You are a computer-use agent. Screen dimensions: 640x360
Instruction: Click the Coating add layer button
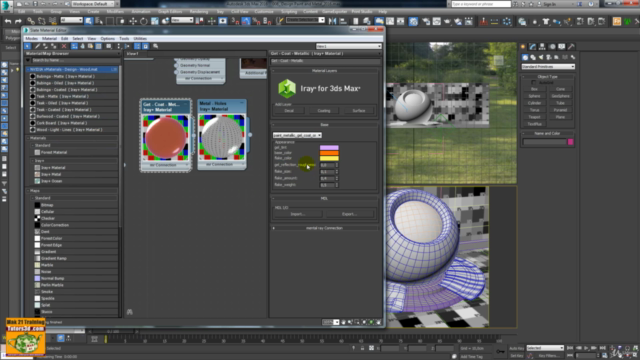click(x=324, y=111)
